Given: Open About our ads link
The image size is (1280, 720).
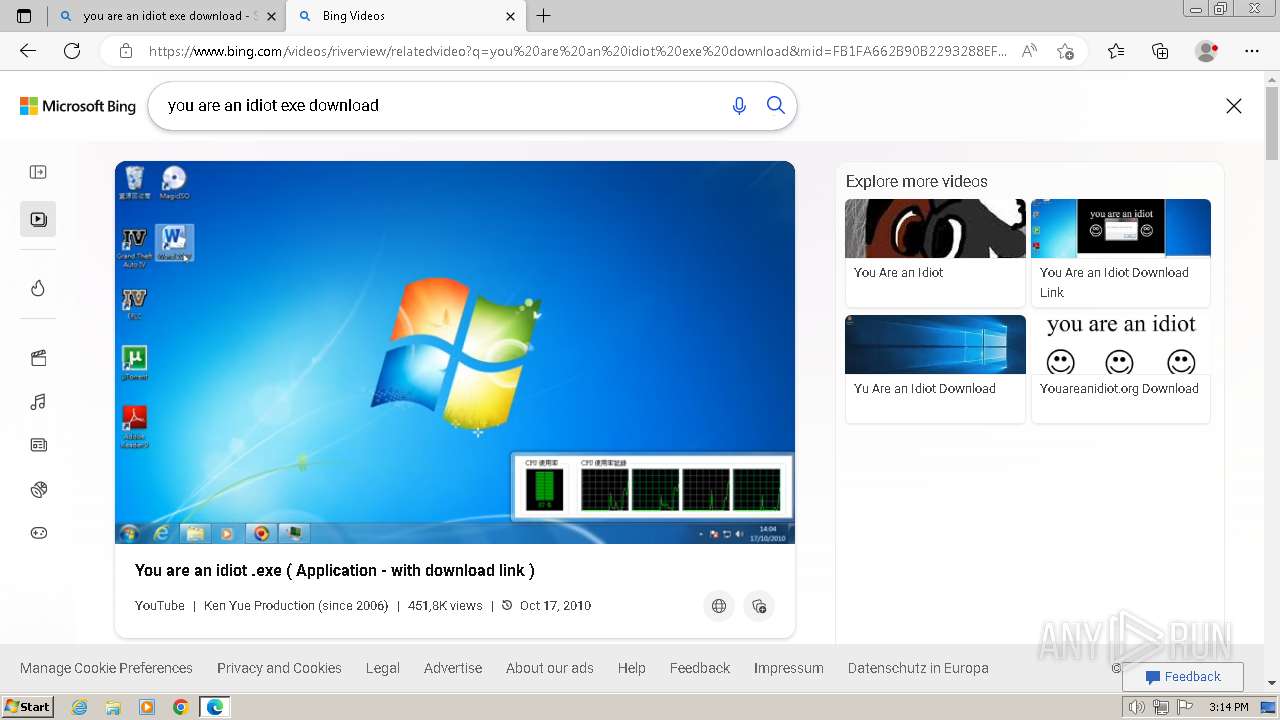Looking at the screenshot, I should click(x=550, y=668).
